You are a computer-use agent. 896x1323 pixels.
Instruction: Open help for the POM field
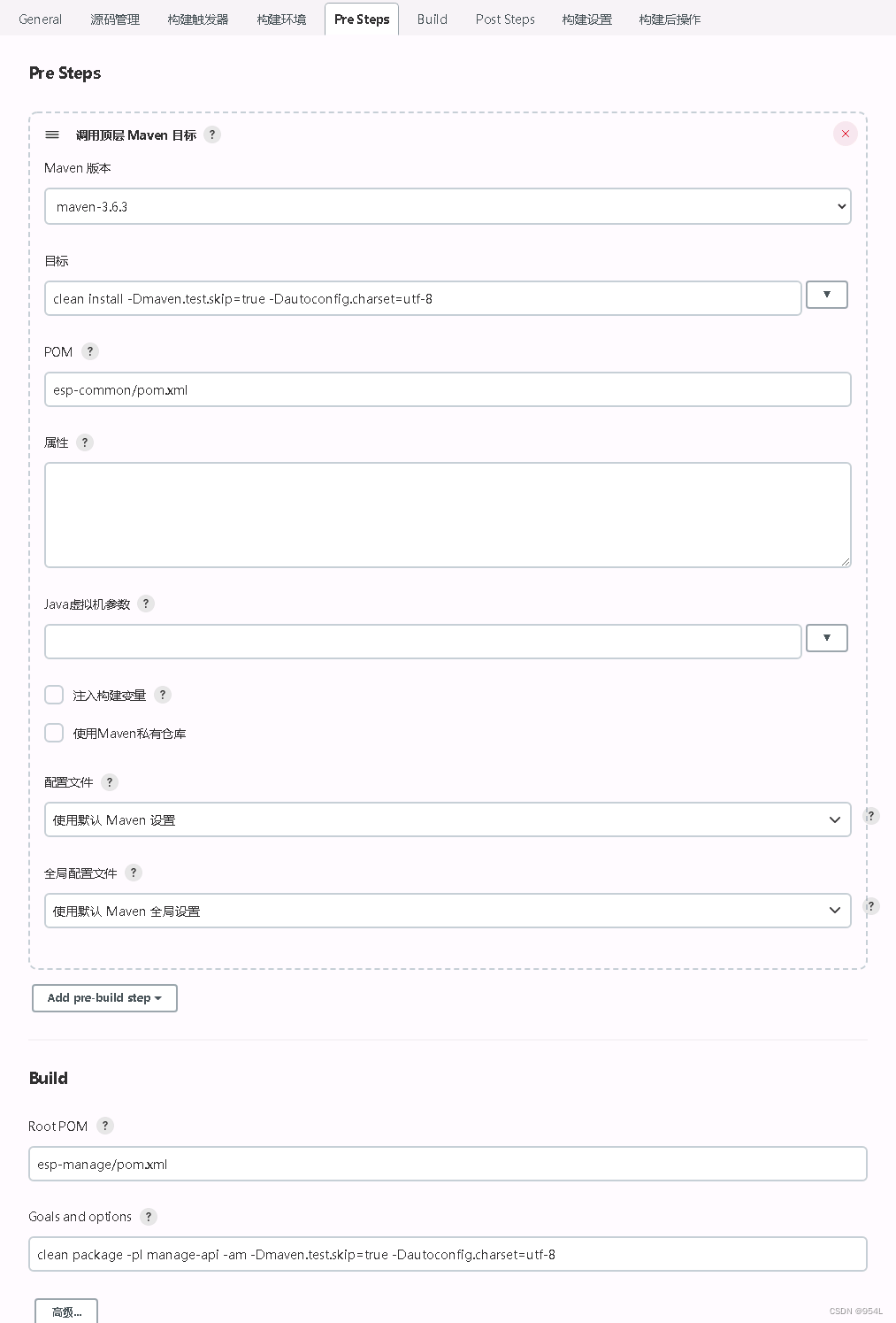(x=90, y=351)
